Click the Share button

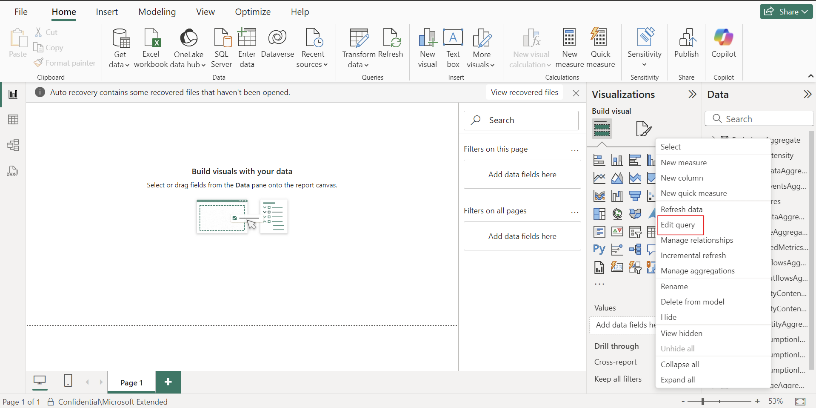[785, 11]
